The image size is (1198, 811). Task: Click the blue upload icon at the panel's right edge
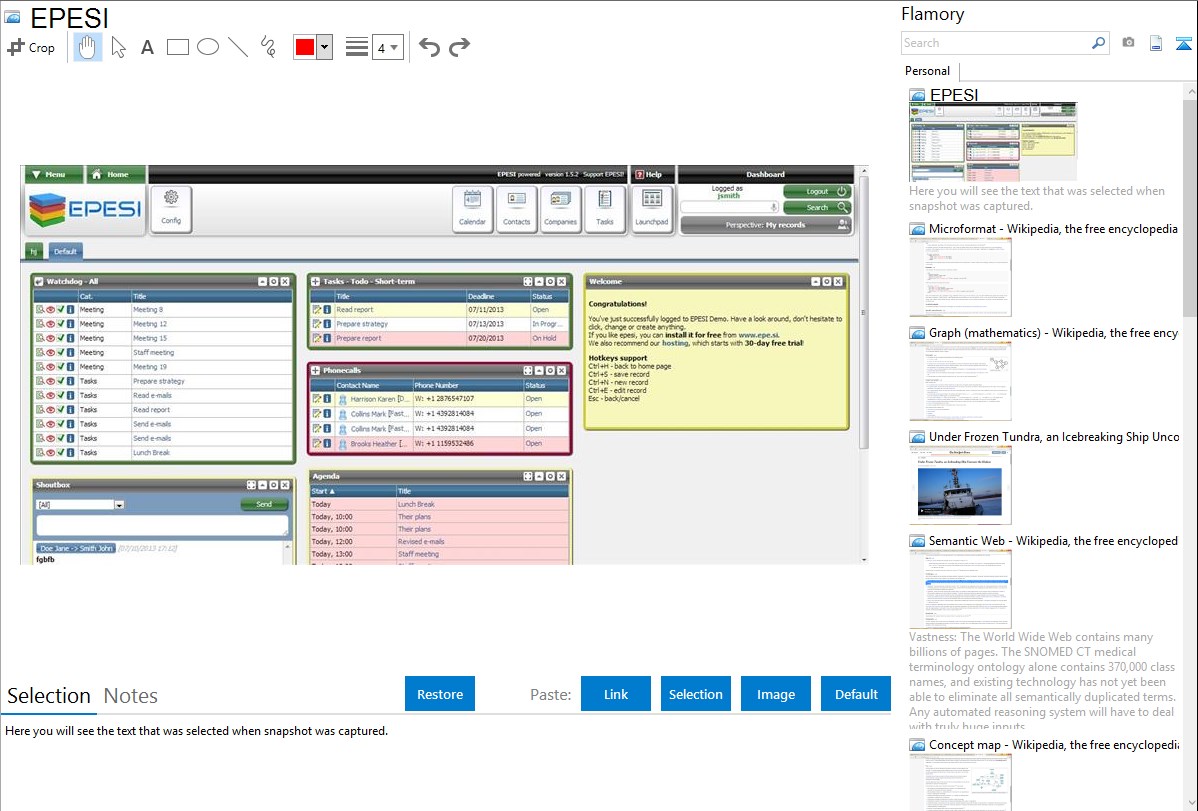pos(1183,44)
